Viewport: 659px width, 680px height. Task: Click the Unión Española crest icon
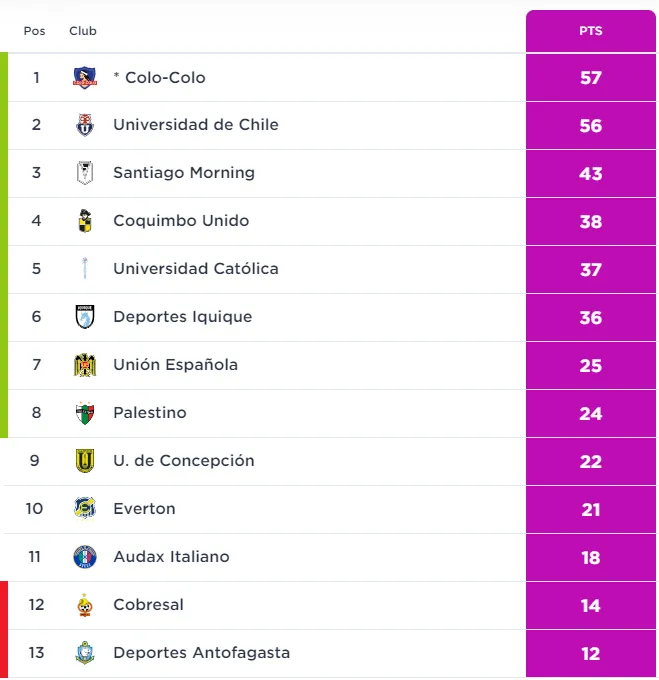(85, 365)
